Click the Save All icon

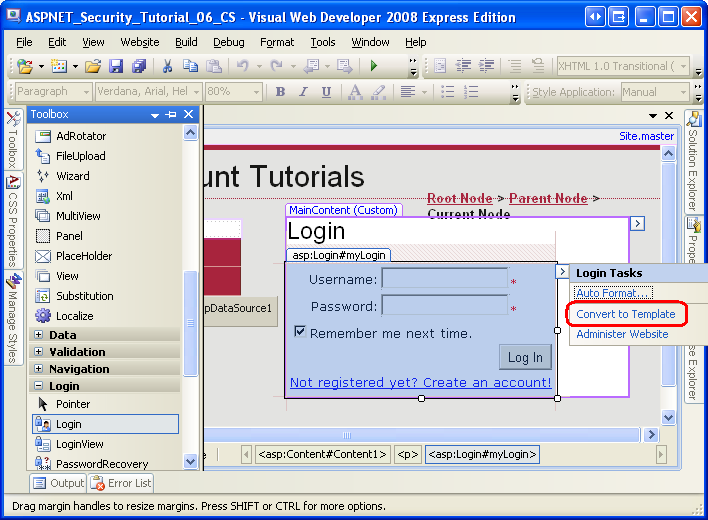coord(139,66)
